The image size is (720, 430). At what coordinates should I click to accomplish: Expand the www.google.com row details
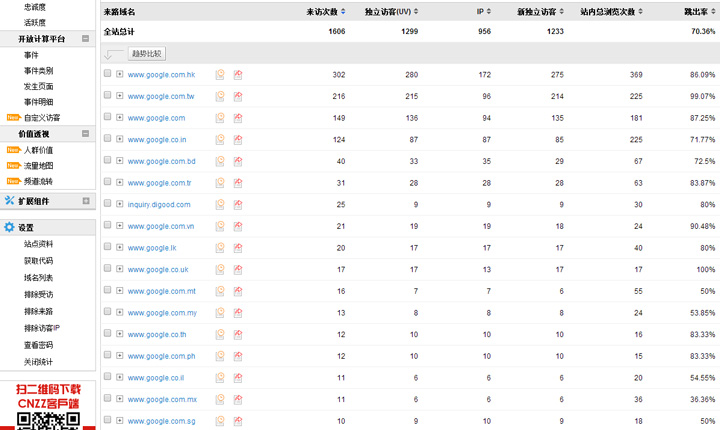point(120,118)
